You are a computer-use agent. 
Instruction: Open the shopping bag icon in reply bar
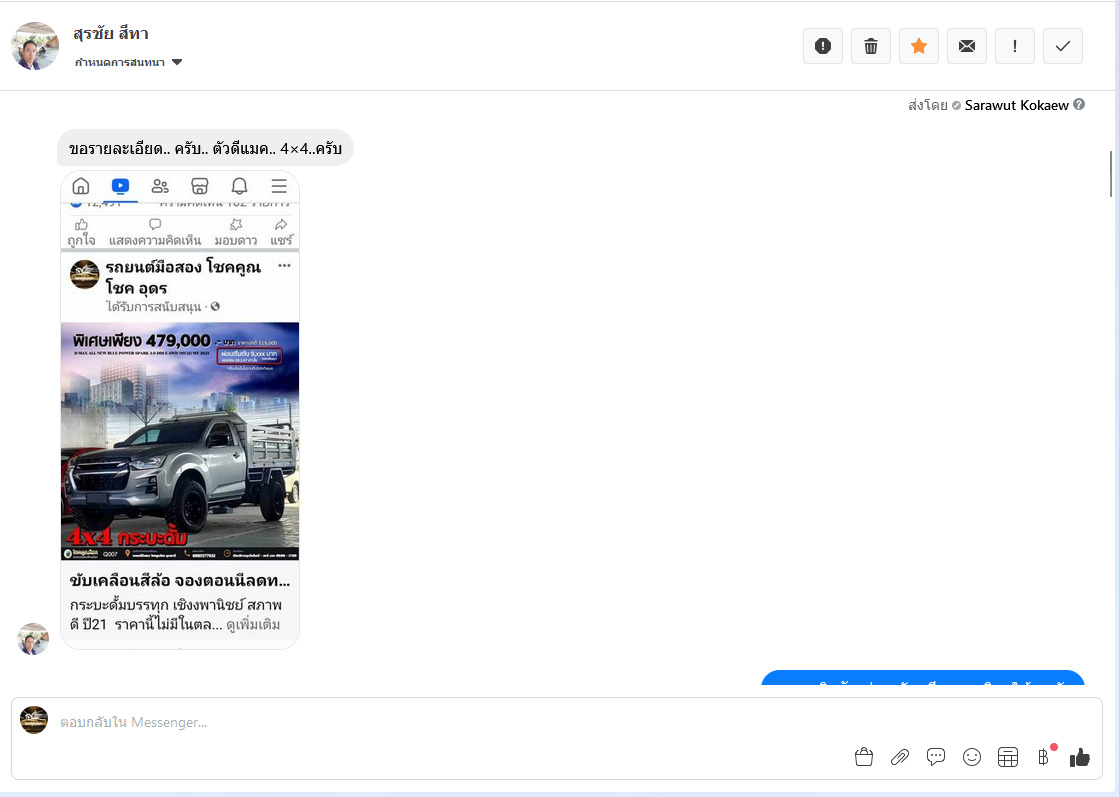(x=864, y=757)
